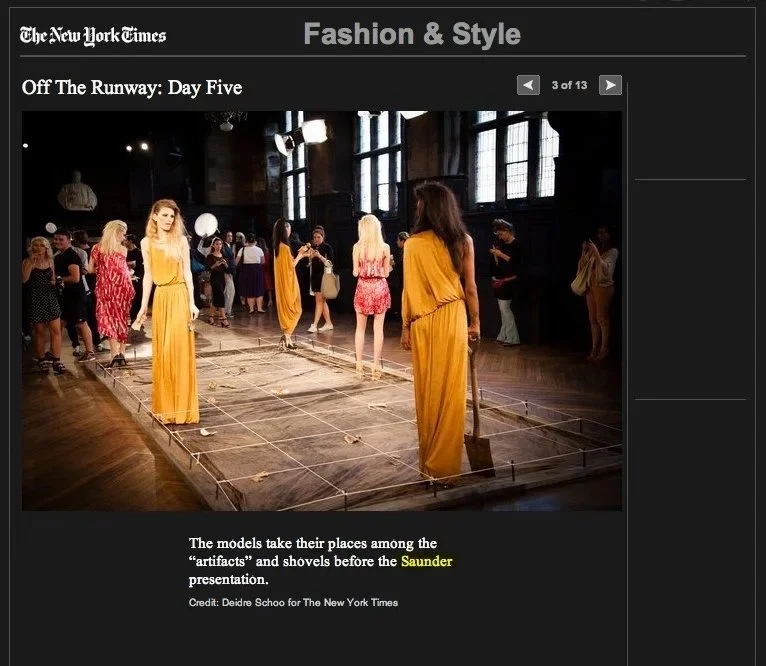Click the runway slideshow photo
The image size is (766, 666).
(322, 311)
